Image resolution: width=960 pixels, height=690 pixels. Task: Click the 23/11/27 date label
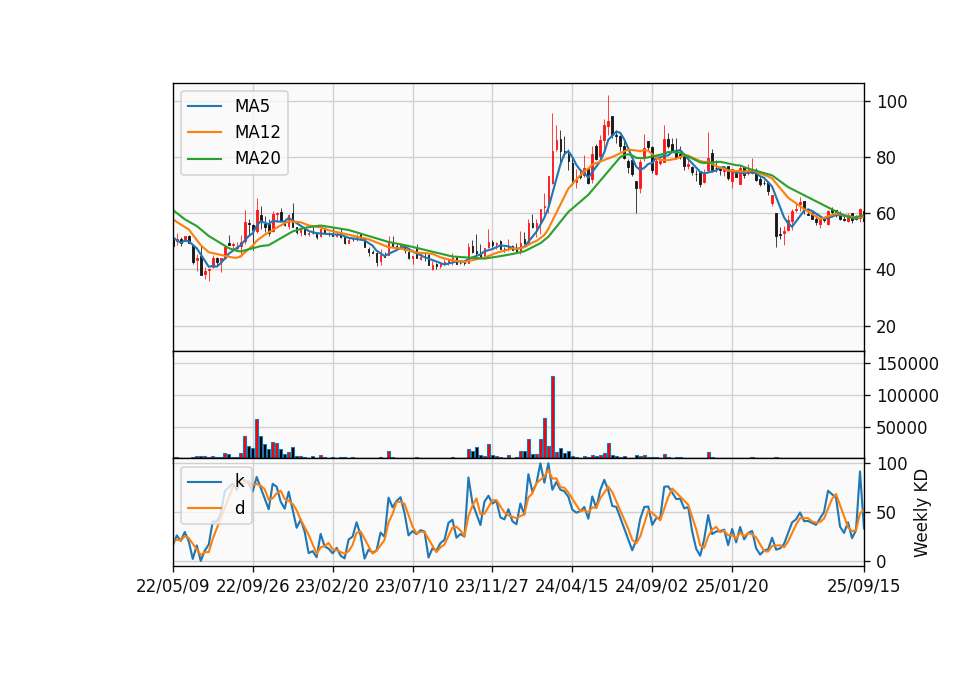[492, 586]
